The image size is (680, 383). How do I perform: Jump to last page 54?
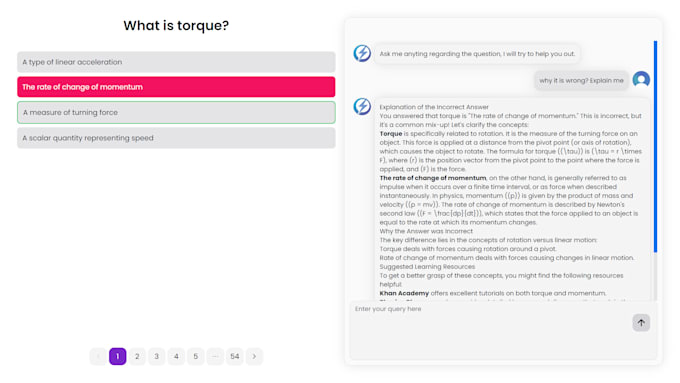pyautogui.click(x=235, y=357)
